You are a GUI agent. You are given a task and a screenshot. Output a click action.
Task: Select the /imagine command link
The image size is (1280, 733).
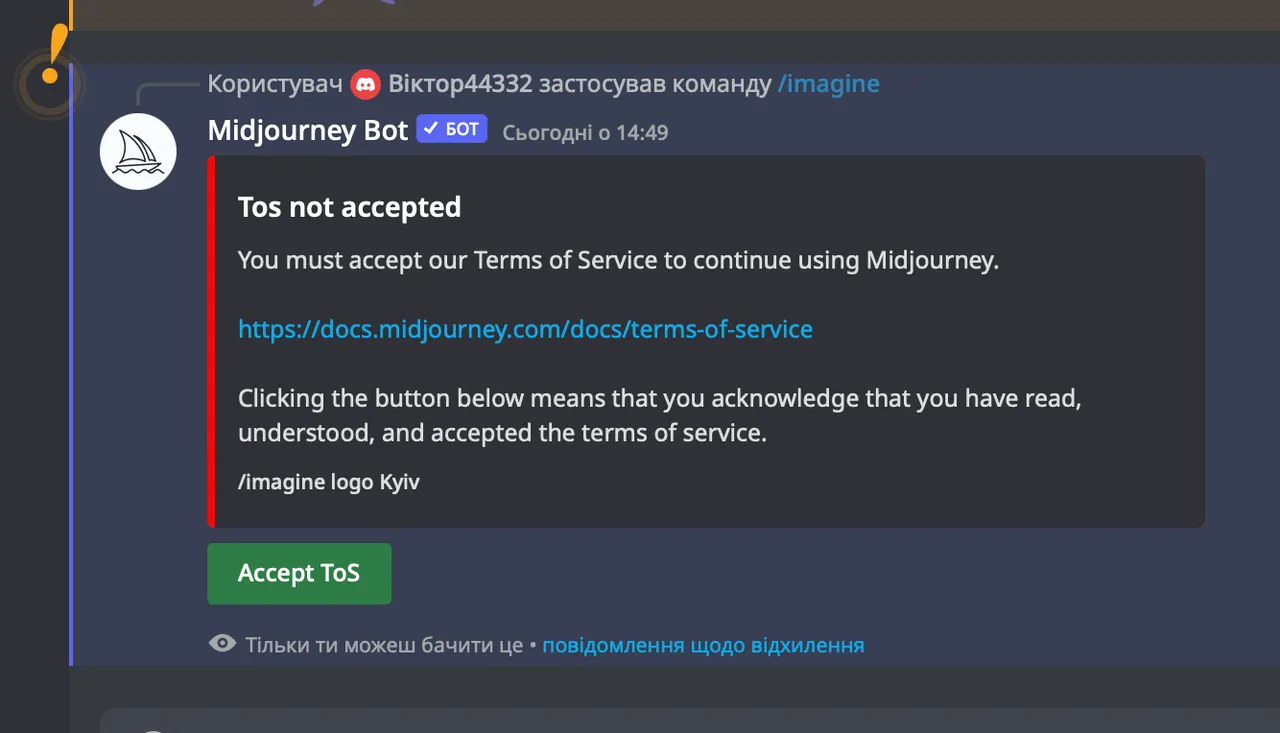[829, 84]
